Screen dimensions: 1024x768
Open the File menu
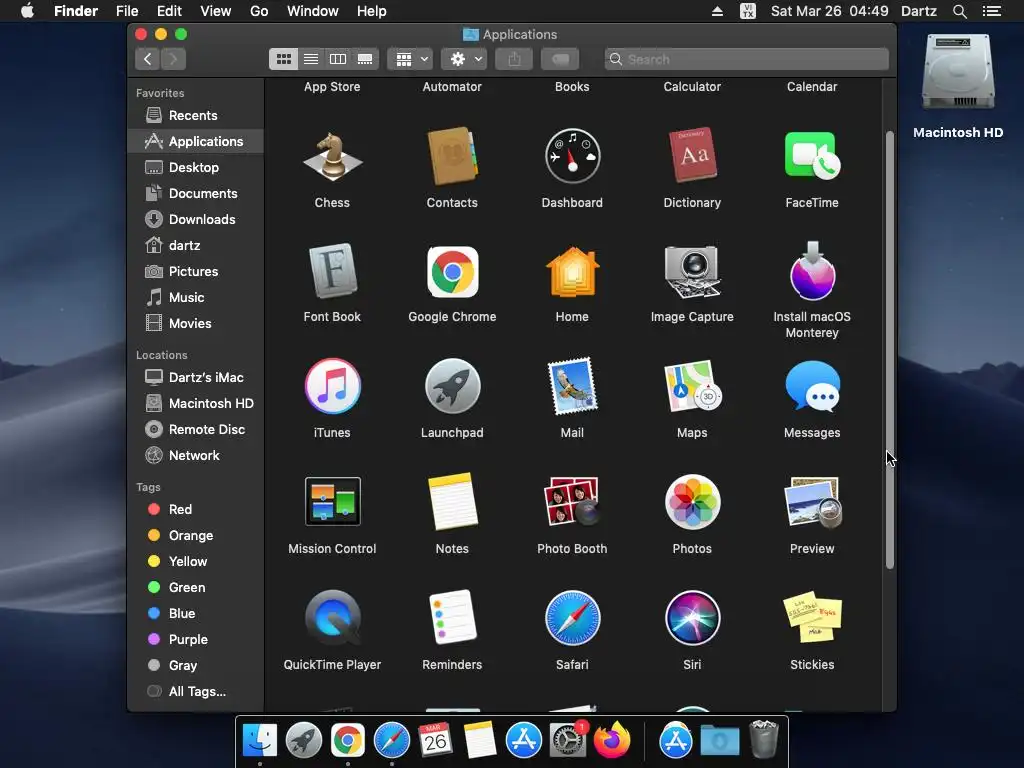pos(127,11)
